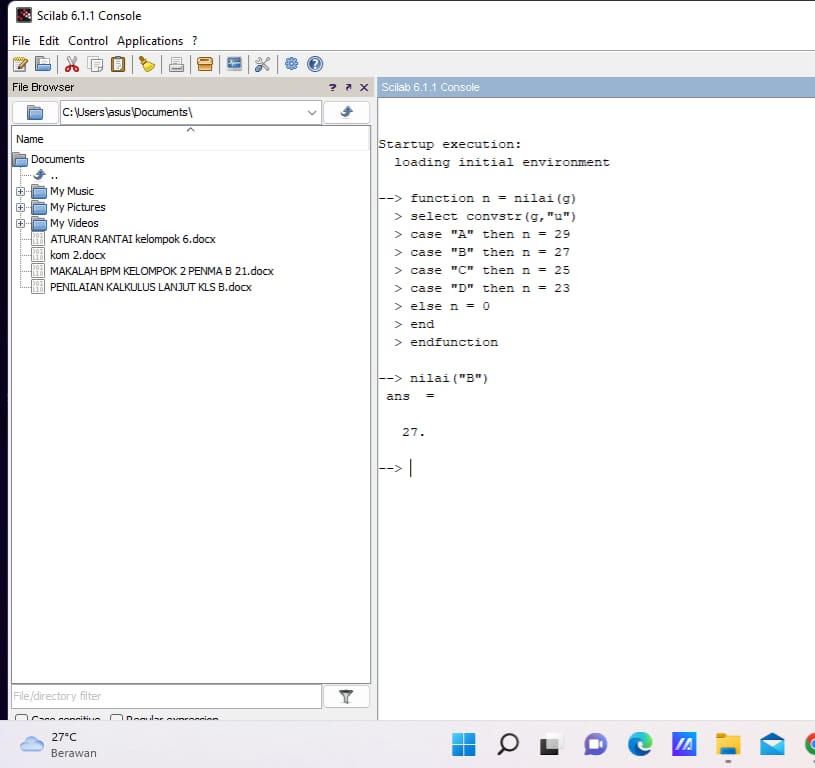Screen dimensions: 815x768
Task: Cut selection with the scissors icon
Action: (72, 64)
